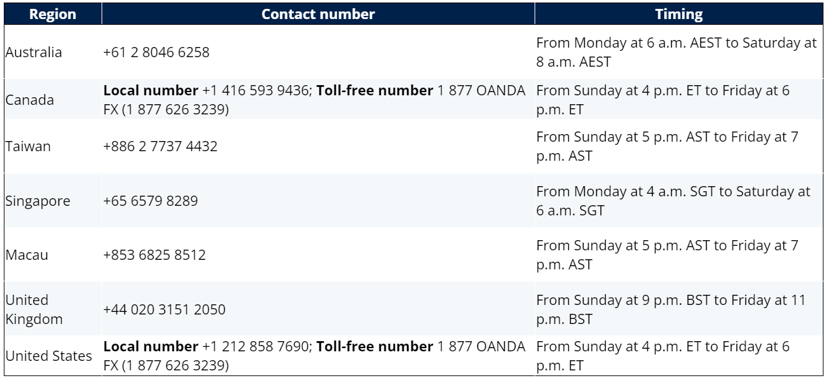Click Singapore number +65 6579 8289
The height and width of the screenshot is (378, 826).
pyautogui.click(x=151, y=201)
